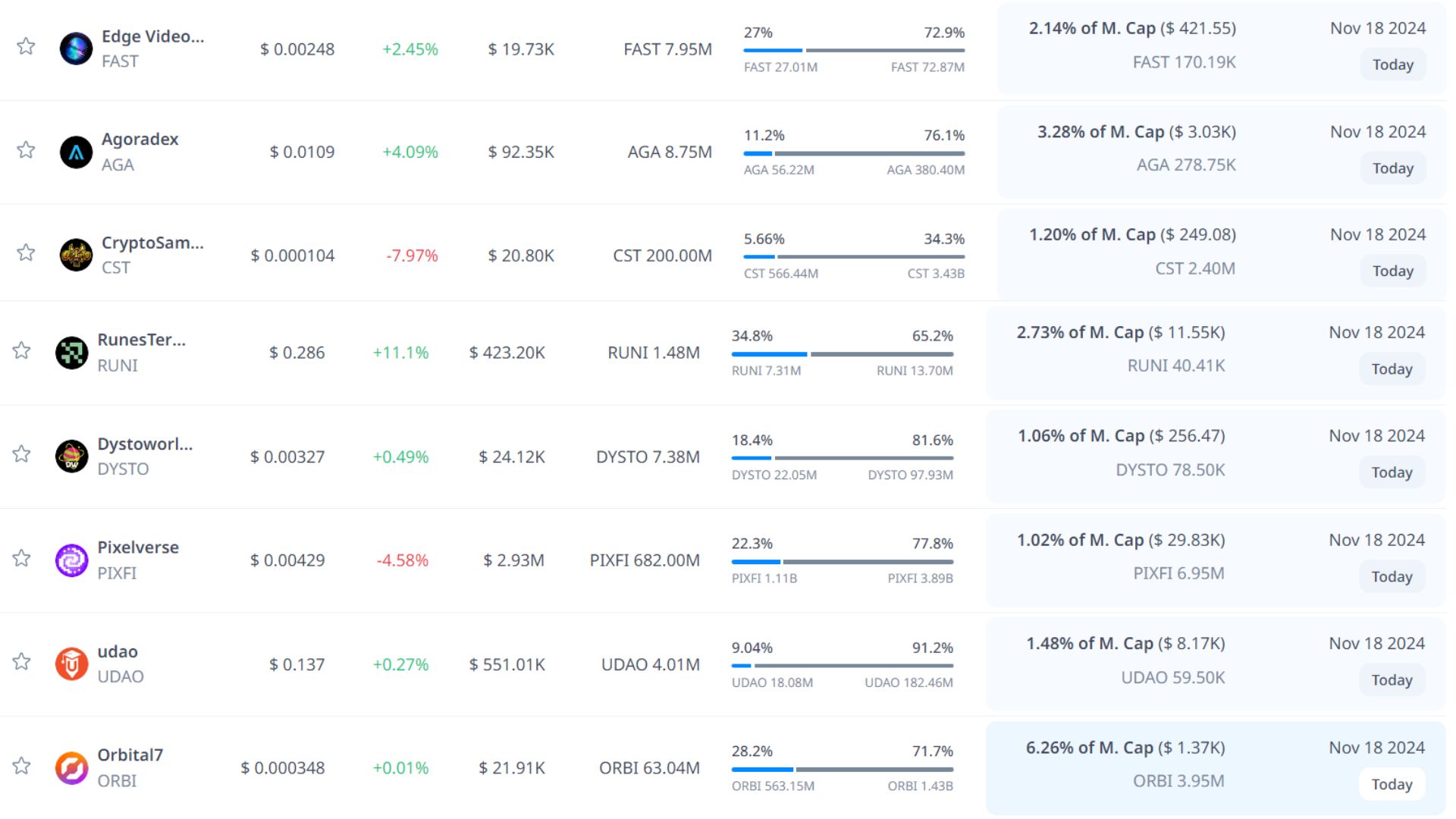Click the Today badge in Orbital7 row
Viewport: 1456px width, 819px height.
tap(1392, 784)
